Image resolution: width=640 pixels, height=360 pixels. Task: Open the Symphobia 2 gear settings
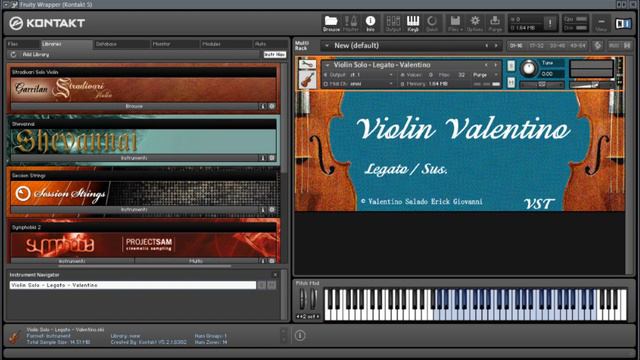pyautogui.click(x=272, y=260)
